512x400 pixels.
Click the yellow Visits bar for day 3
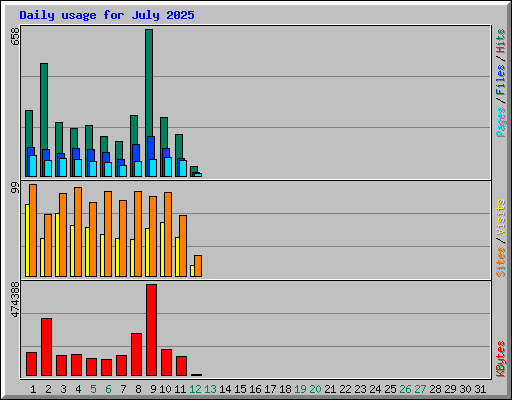tap(57, 245)
